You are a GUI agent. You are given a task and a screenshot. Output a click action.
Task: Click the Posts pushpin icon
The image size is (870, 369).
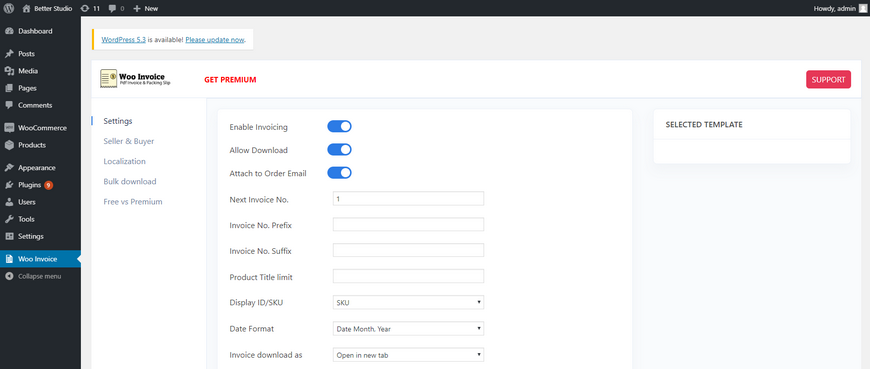tap(9, 54)
